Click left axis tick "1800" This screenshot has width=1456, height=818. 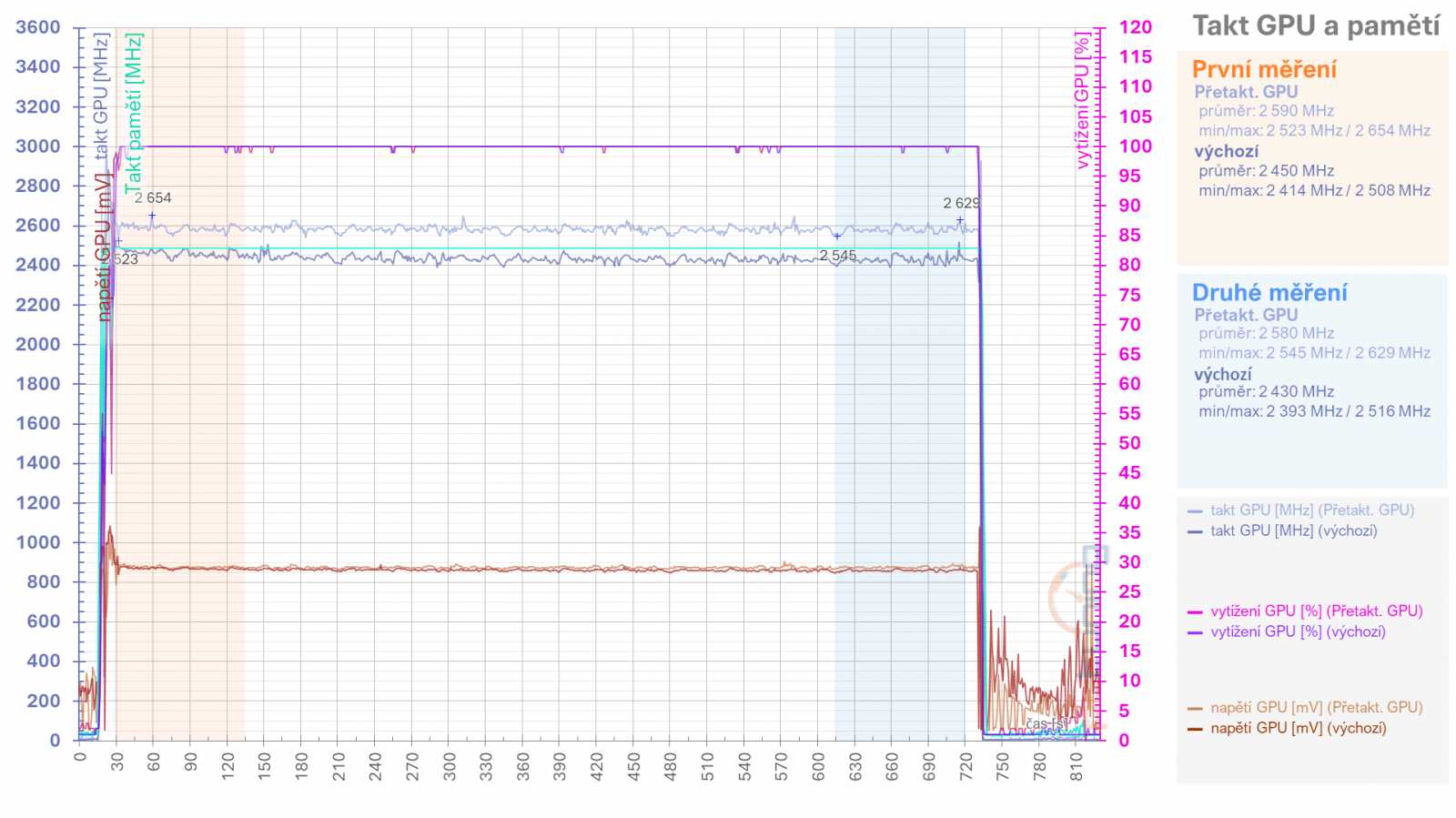(x=38, y=383)
